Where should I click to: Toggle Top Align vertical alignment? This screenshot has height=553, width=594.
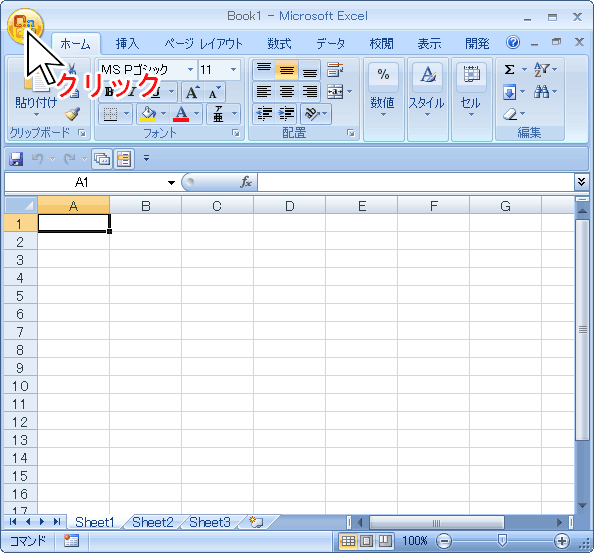(264, 70)
